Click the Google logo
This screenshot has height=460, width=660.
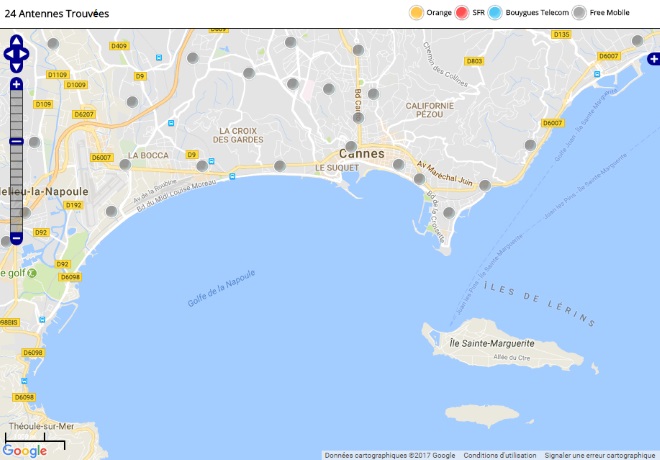[25, 451]
